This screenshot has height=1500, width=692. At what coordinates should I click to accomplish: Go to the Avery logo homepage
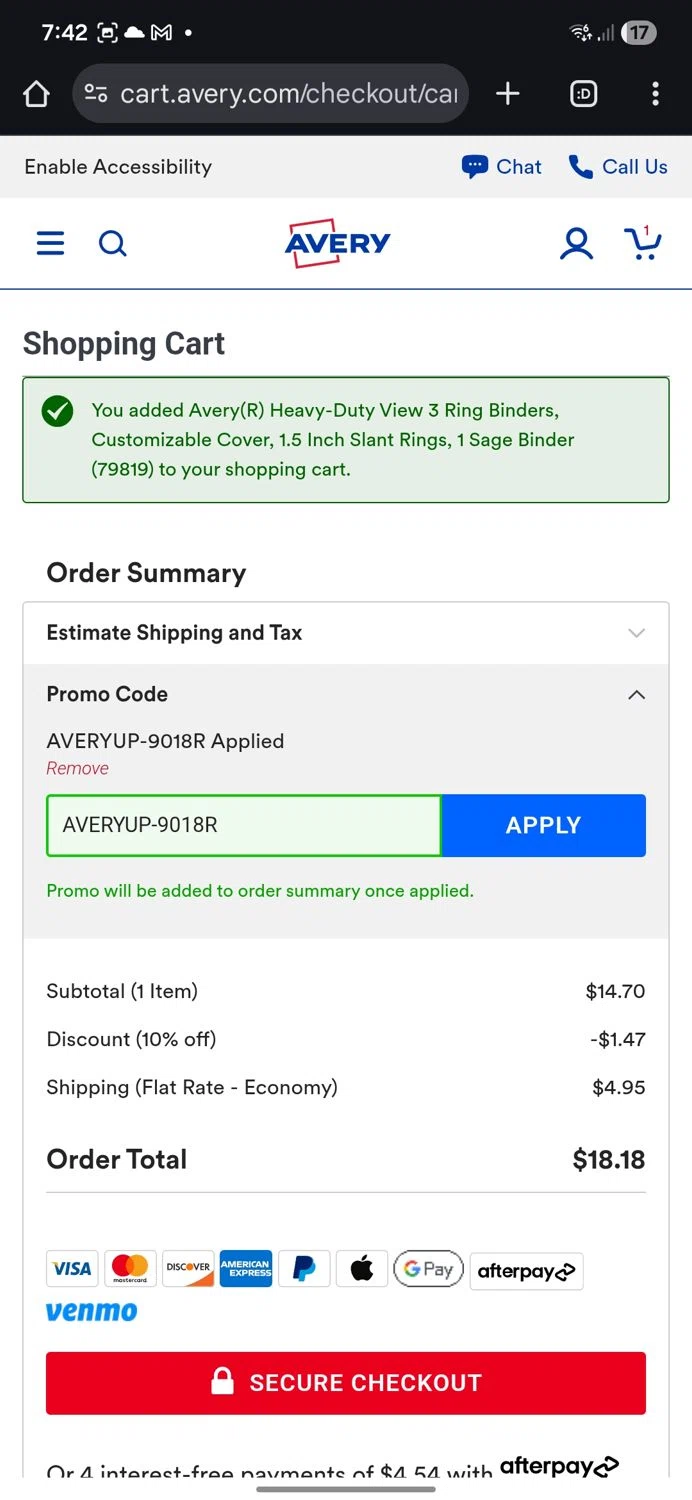click(x=338, y=243)
